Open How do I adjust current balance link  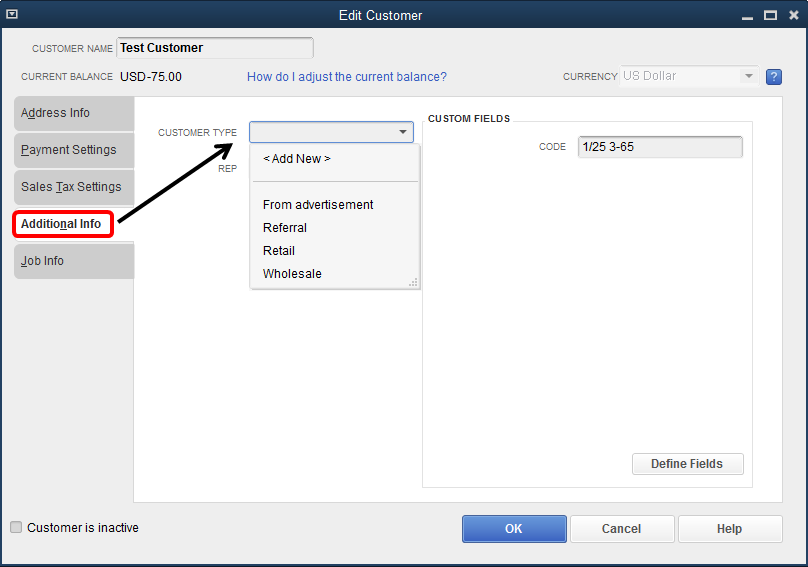coord(346,77)
